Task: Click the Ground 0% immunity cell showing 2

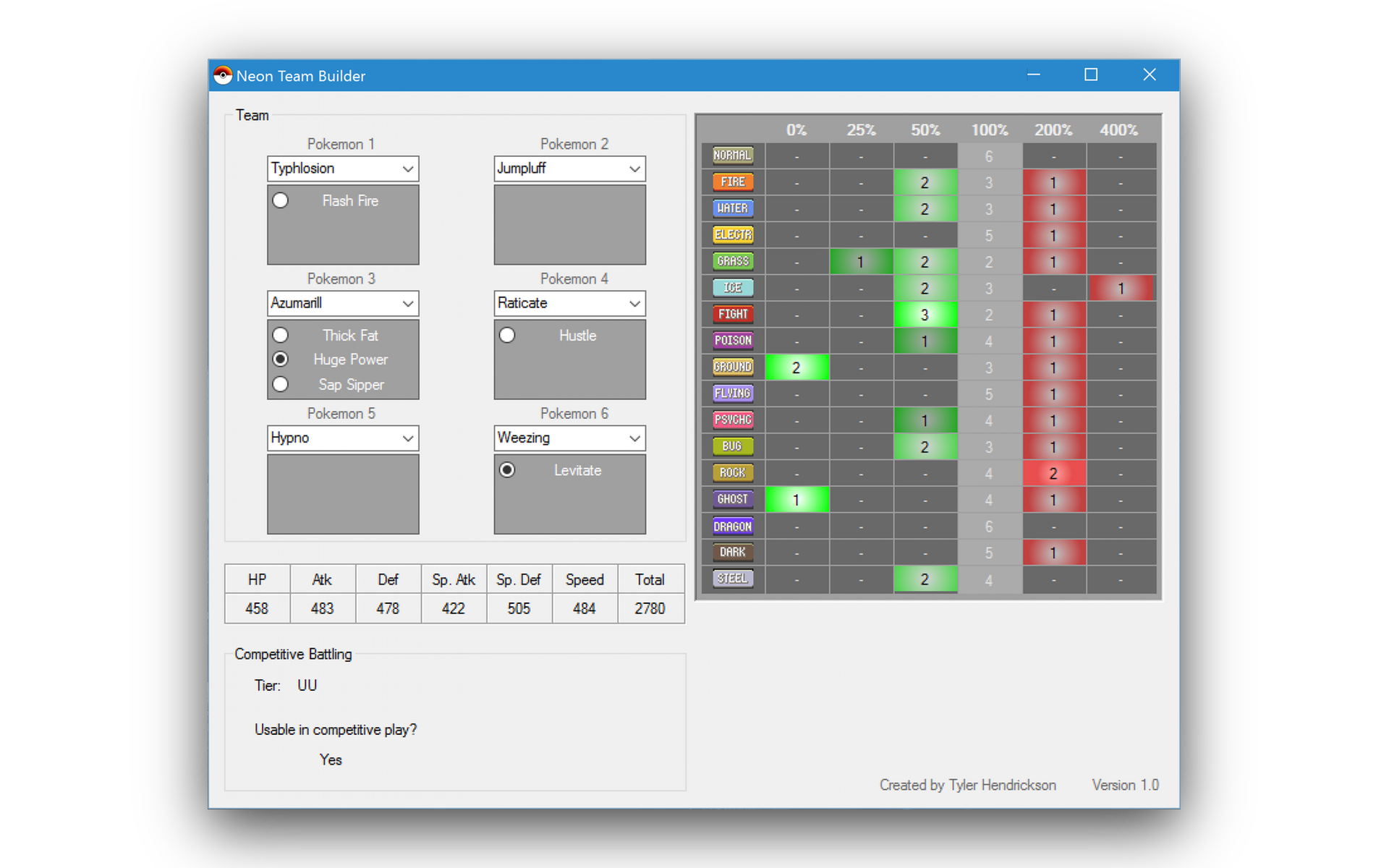Action: coord(797,367)
